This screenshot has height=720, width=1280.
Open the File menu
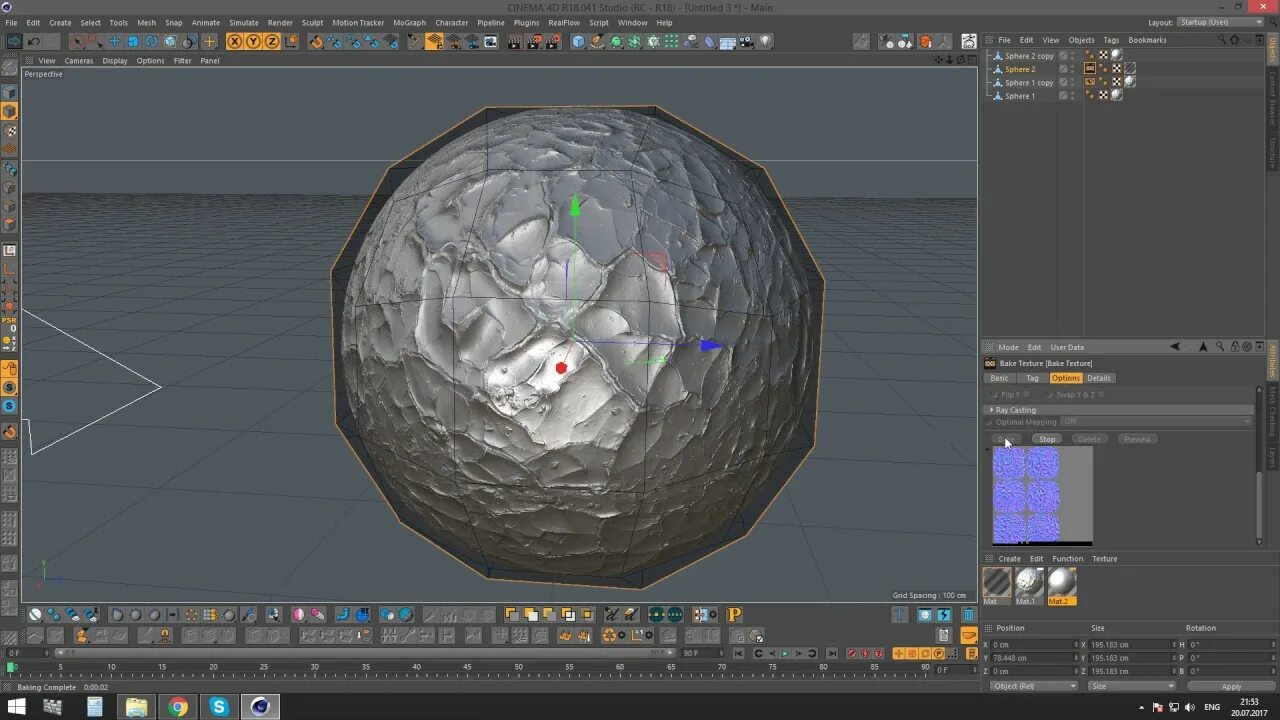(x=12, y=22)
